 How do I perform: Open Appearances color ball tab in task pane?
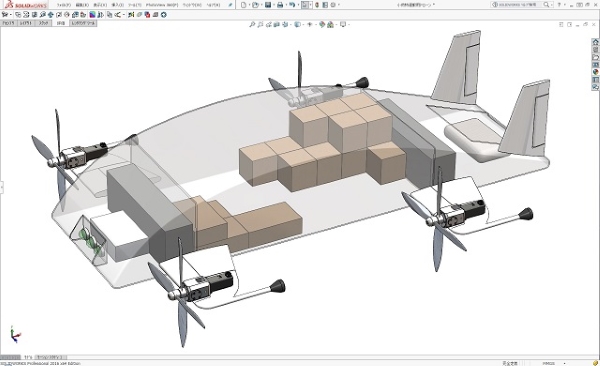pyautogui.click(x=595, y=72)
